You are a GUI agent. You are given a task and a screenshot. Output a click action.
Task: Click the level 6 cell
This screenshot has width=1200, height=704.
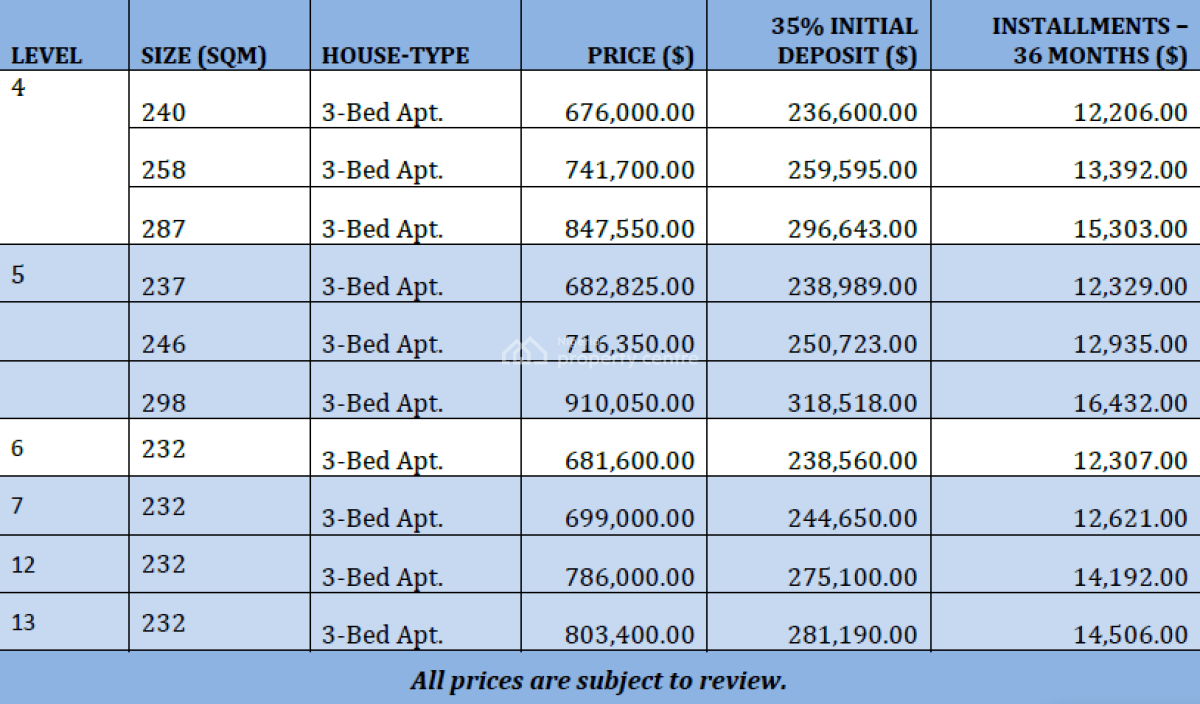[18, 448]
